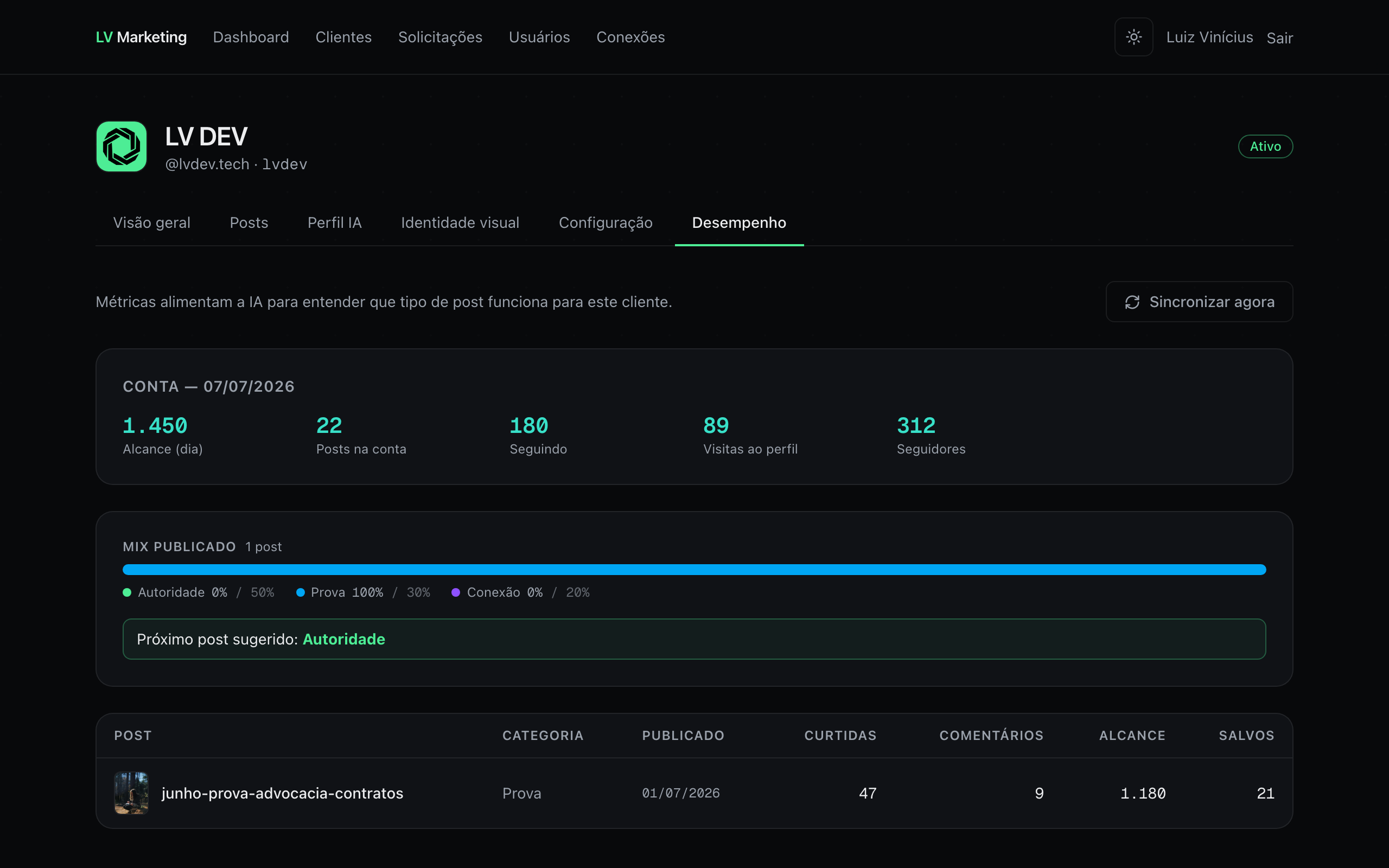The width and height of the screenshot is (1389, 868).
Task: Click the Luiz Vinícius user name
Action: pos(1209,37)
